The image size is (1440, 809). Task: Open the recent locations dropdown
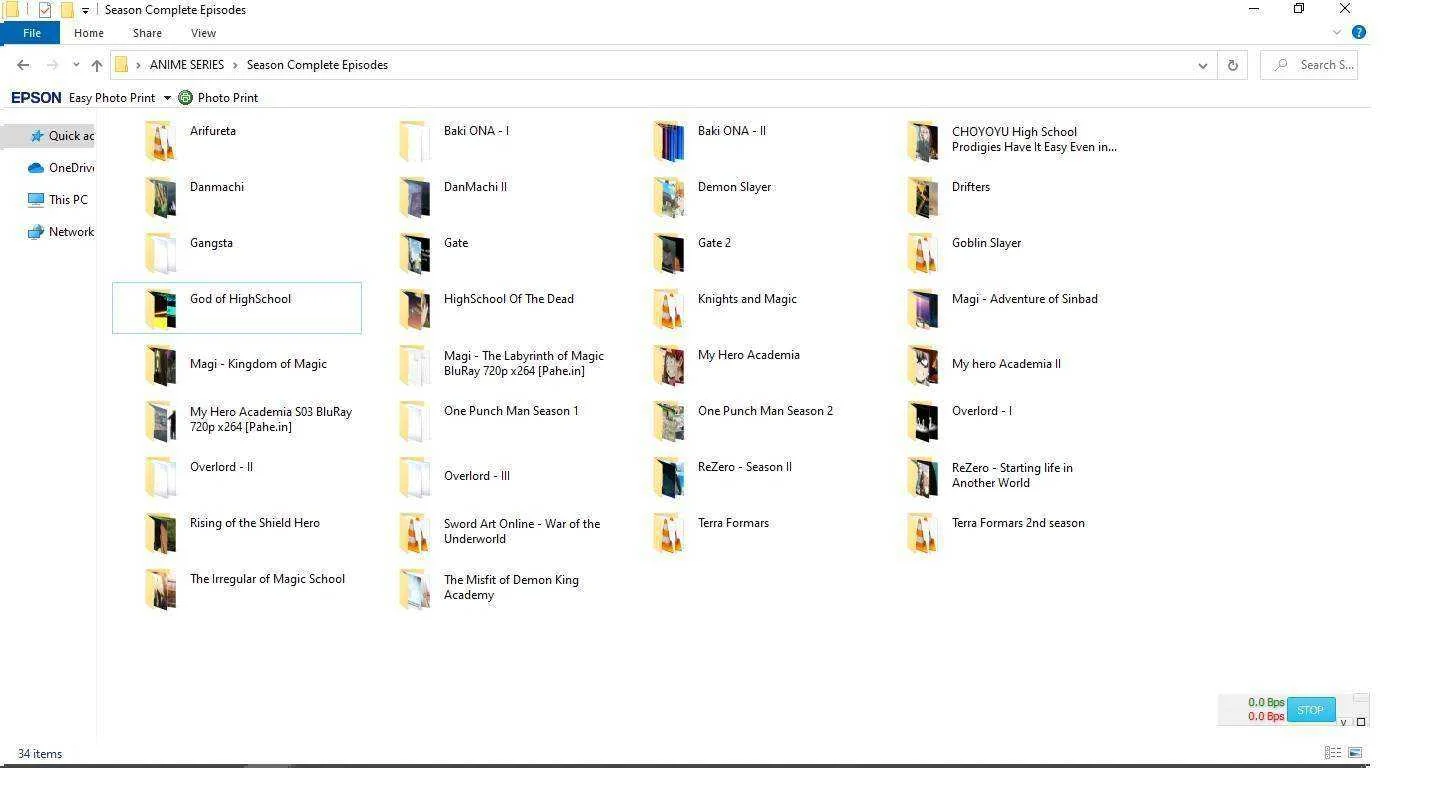coord(76,65)
